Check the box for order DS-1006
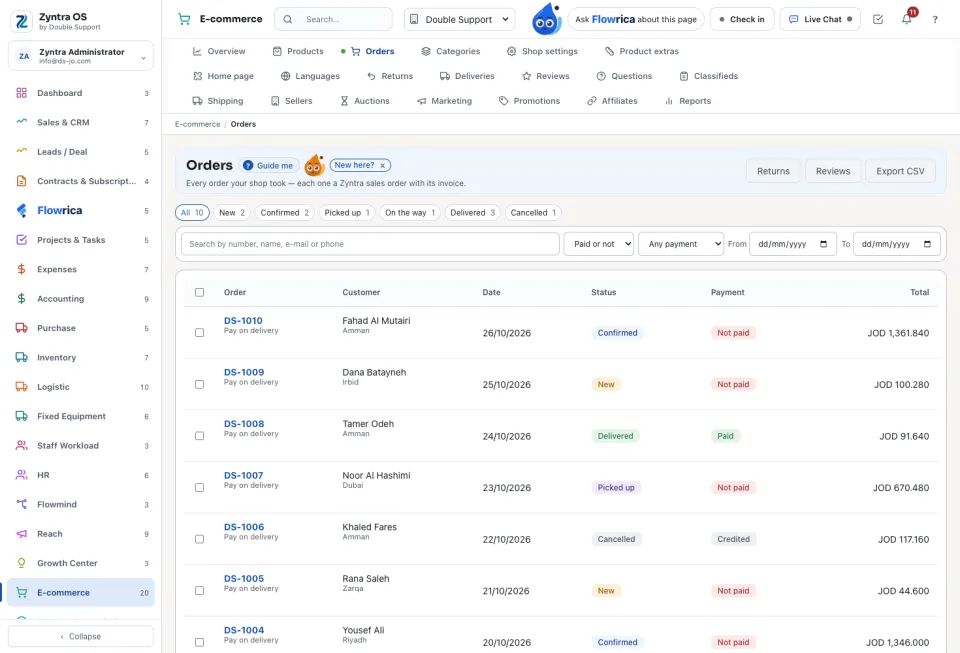The width and height of the screenshot is (960, 653). [200, 539]
